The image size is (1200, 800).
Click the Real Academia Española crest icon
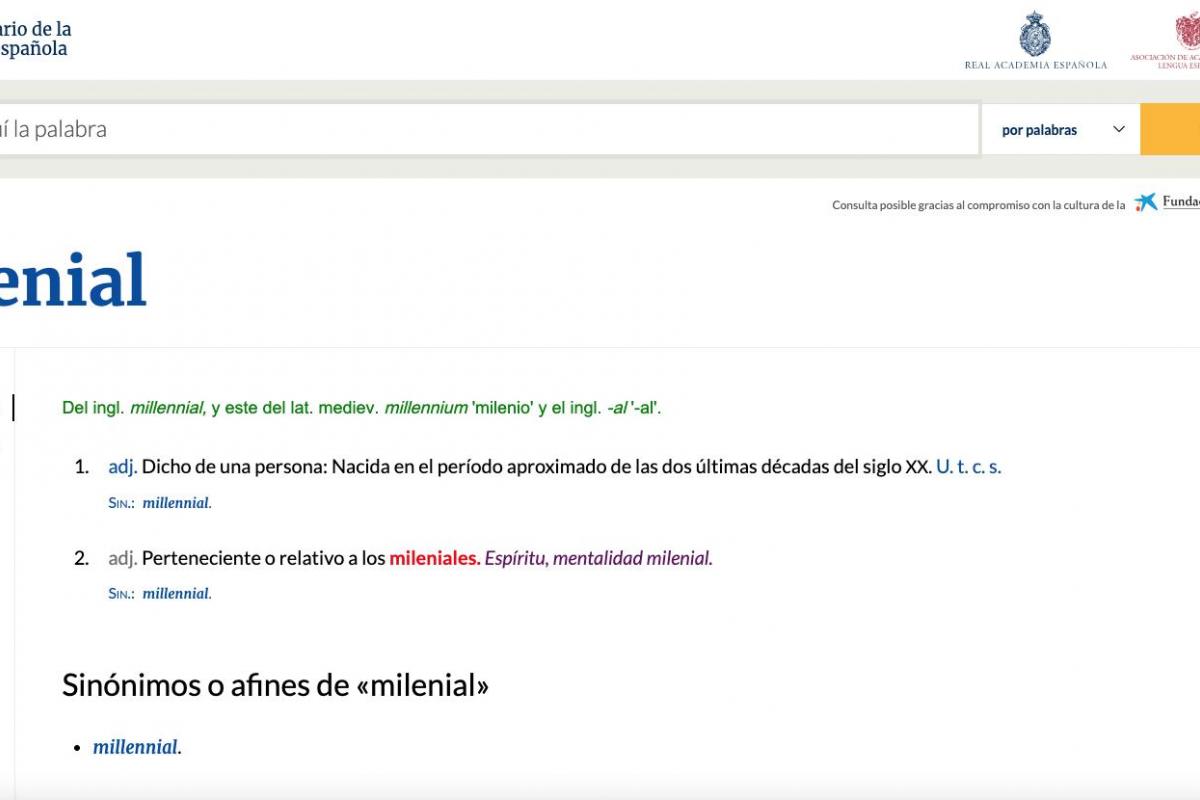pyautogui.click(x=1035, y=33)
